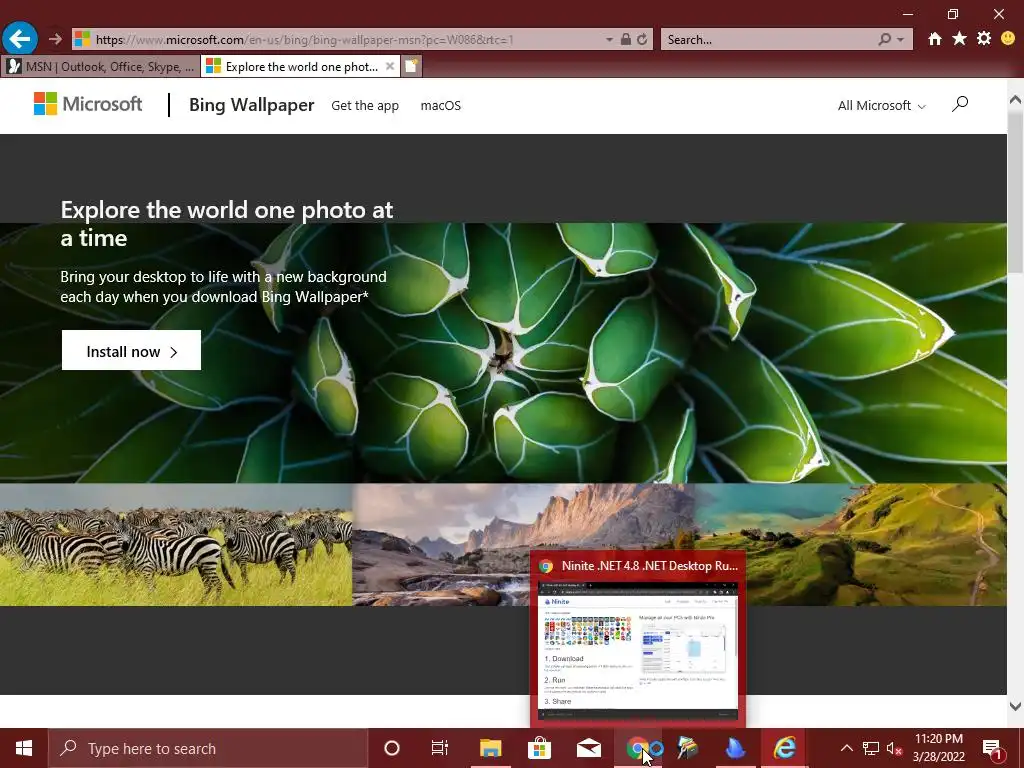The height and width of the screenshot is (768, 1024).
Task: Click the vertical scrollbar thumb
Action: click(1015, 193)
